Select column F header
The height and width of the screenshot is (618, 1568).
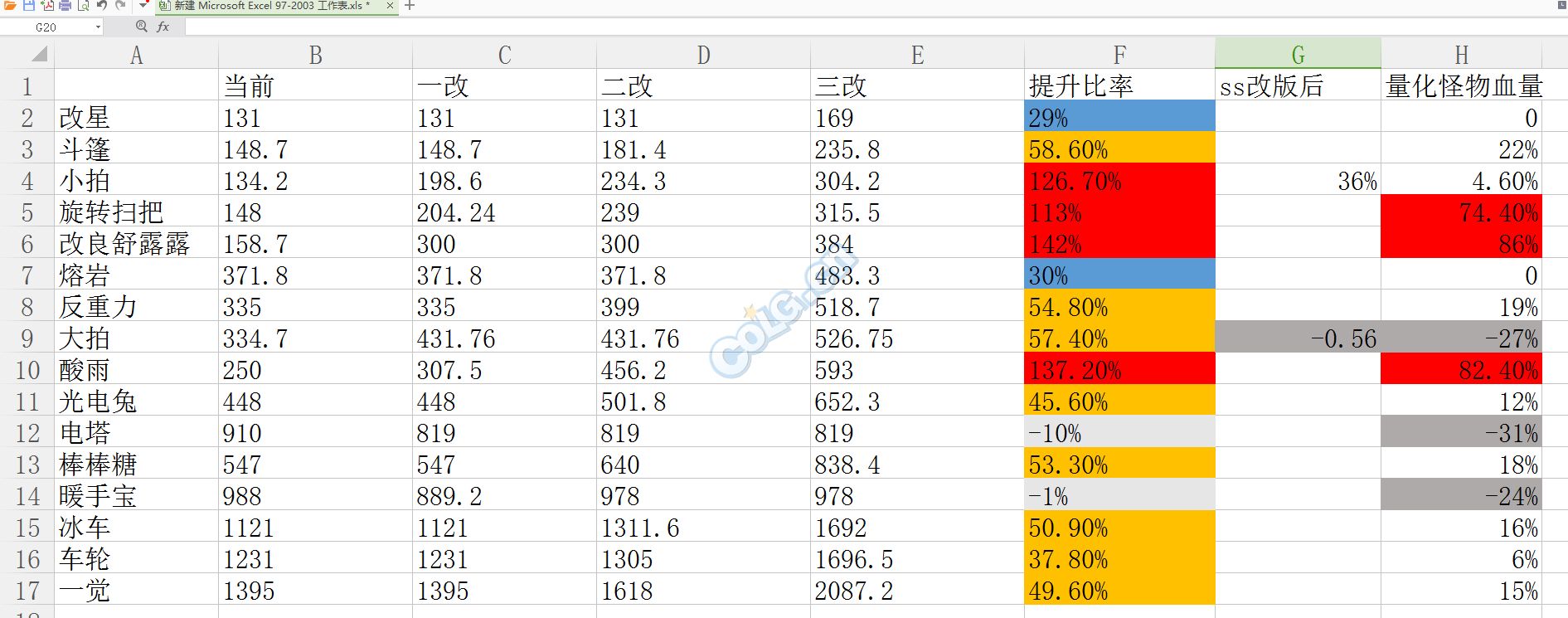(x=1119, y=55)
